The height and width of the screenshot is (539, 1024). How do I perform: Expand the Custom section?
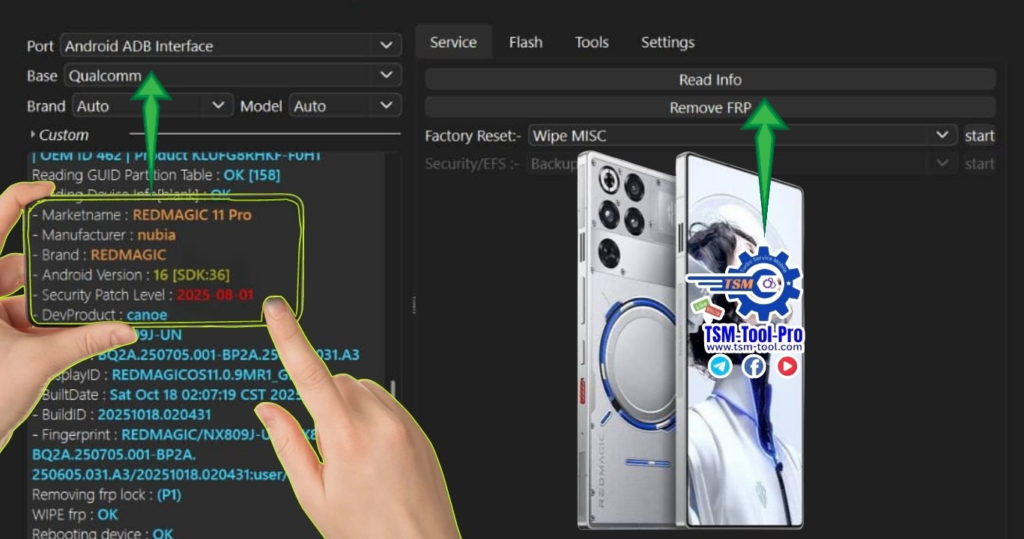(59, 135)
